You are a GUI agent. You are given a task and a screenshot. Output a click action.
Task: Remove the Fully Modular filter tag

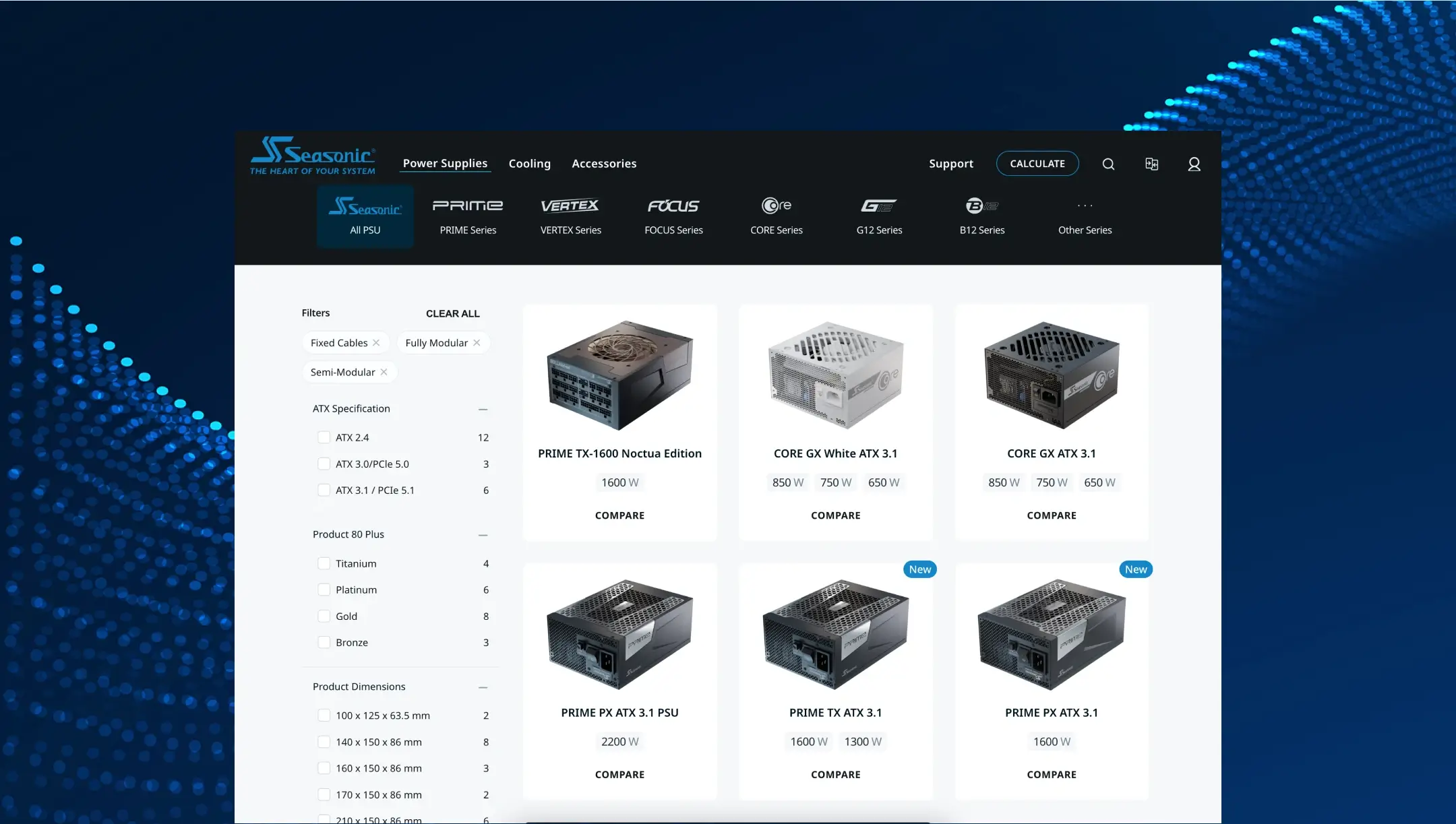click(x=477, y=343)
